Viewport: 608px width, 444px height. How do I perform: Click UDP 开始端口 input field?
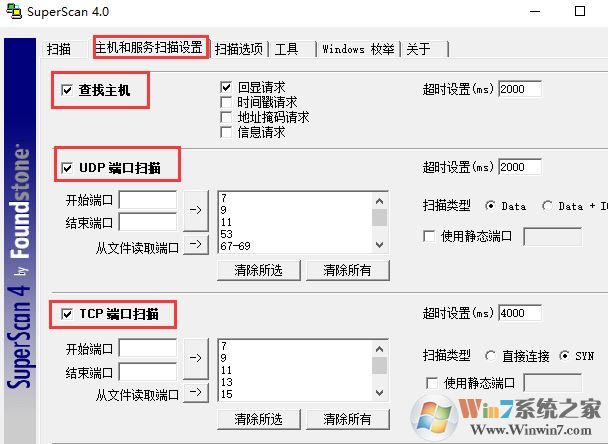147,200
